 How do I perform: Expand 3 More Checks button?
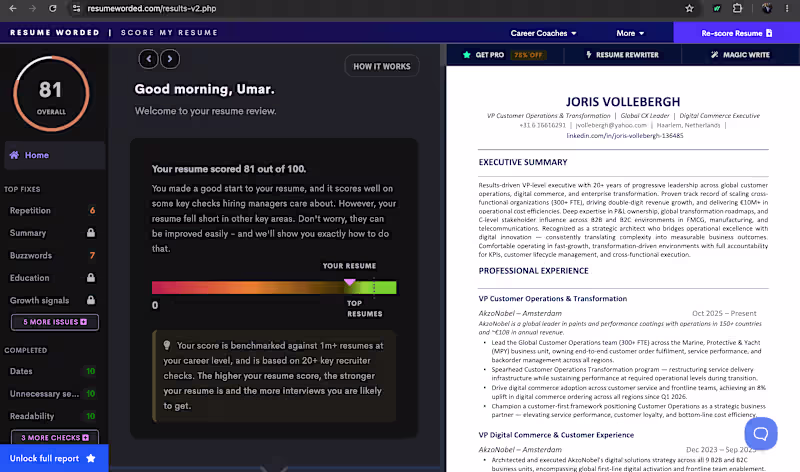[55, 438]
